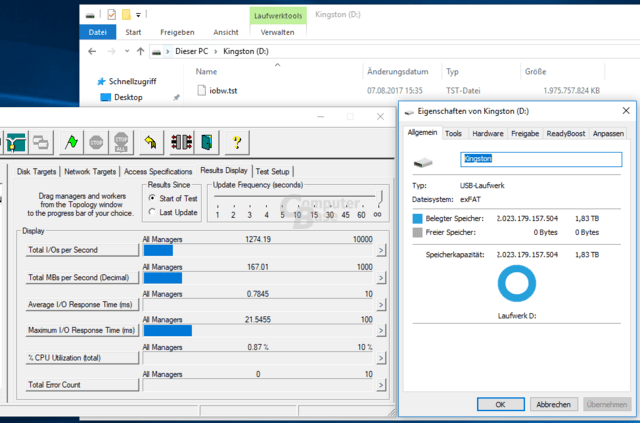
Task: Click the Schnellzugriff star icon
Action: pyautogui.click(x=101, y=82)
